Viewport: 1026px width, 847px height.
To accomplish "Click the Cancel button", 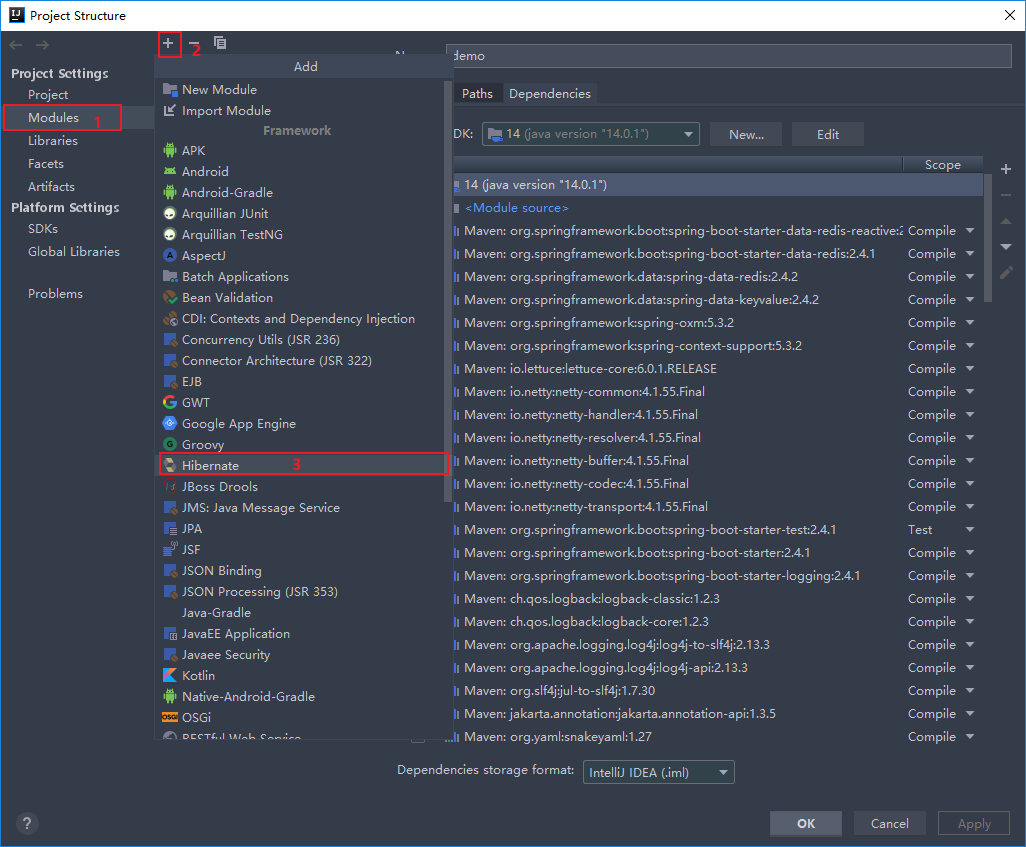I will pos(889,823).
